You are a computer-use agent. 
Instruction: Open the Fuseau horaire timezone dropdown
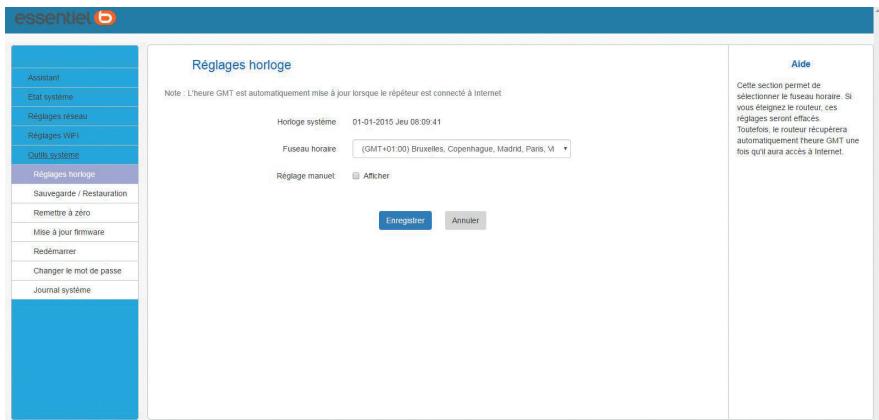462,149
